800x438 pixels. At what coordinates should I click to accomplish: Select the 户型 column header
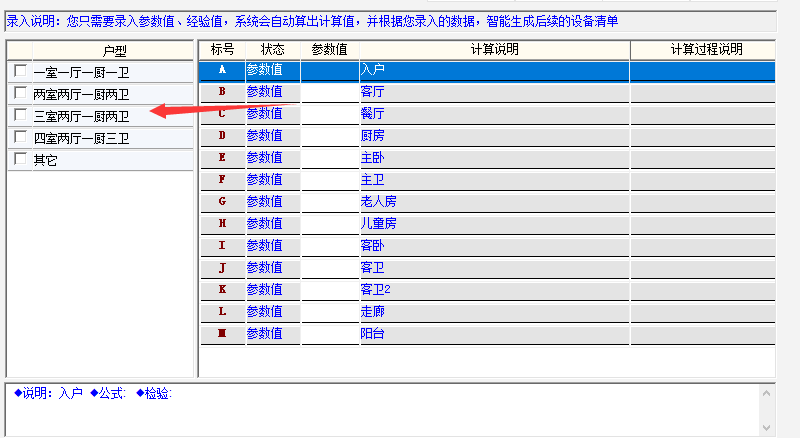click(x=113, y=51)
